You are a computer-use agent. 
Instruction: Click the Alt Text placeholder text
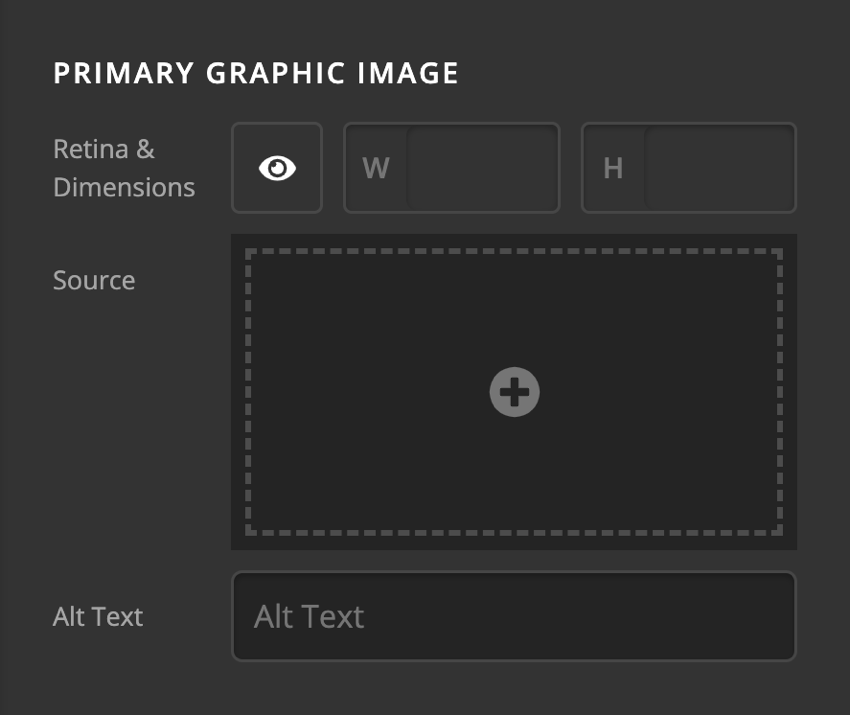[x=309, y=616]
